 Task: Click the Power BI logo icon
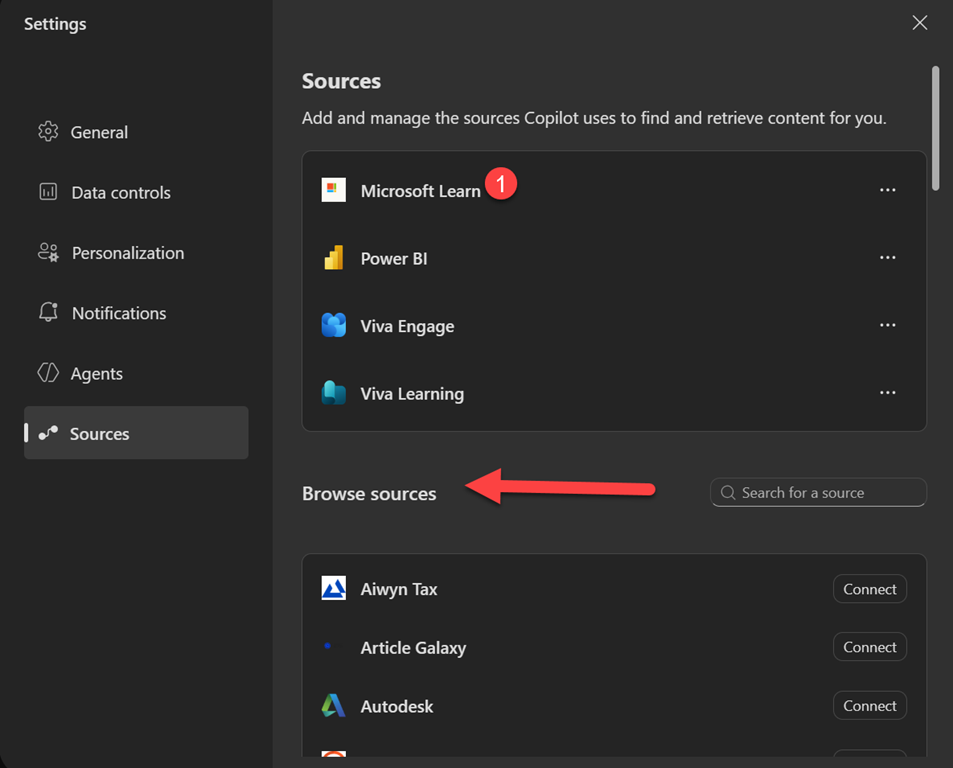(334, 258)
